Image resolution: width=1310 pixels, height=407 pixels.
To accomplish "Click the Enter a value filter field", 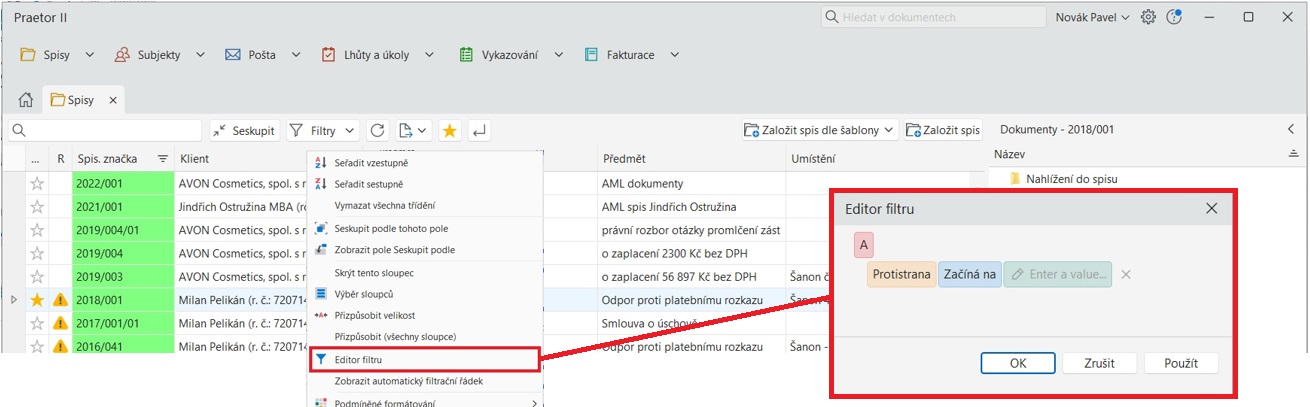I will point(1058,274).
